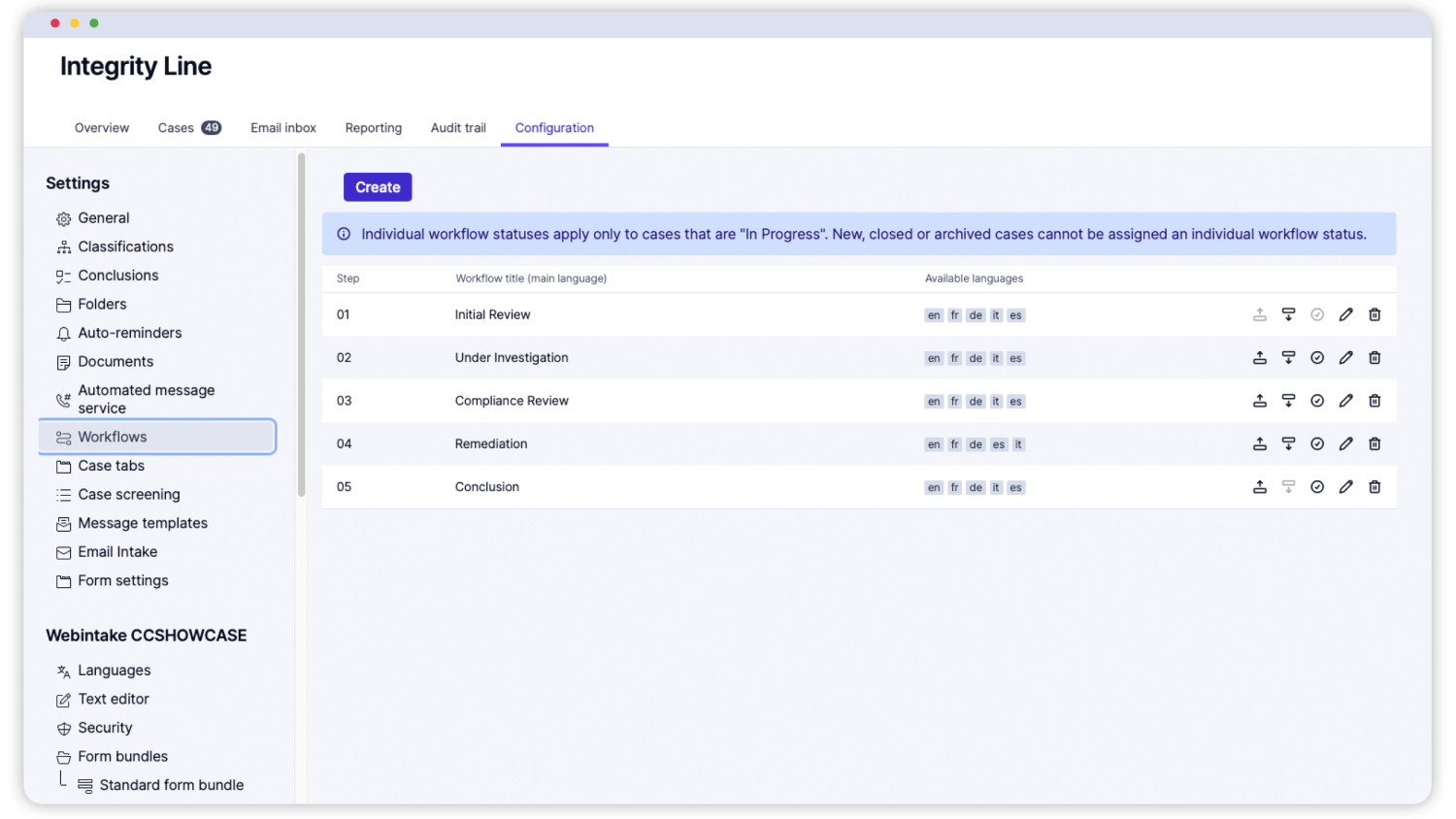Click the sidebar vertical scrollbar
The image size is (1456, 819).
pyautogui.click(x=301, y=325)
